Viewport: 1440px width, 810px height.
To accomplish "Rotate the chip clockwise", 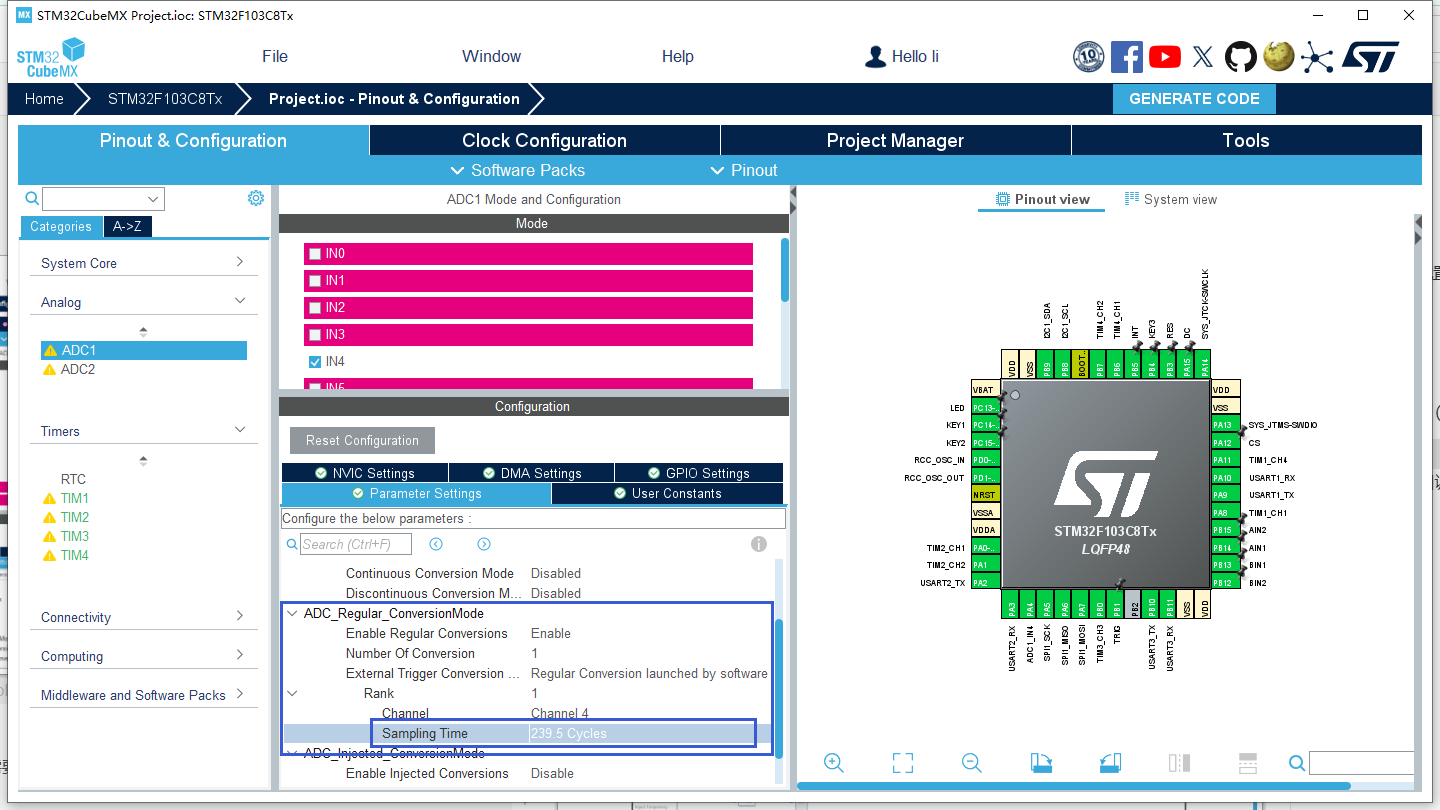I will (1041, 763).
